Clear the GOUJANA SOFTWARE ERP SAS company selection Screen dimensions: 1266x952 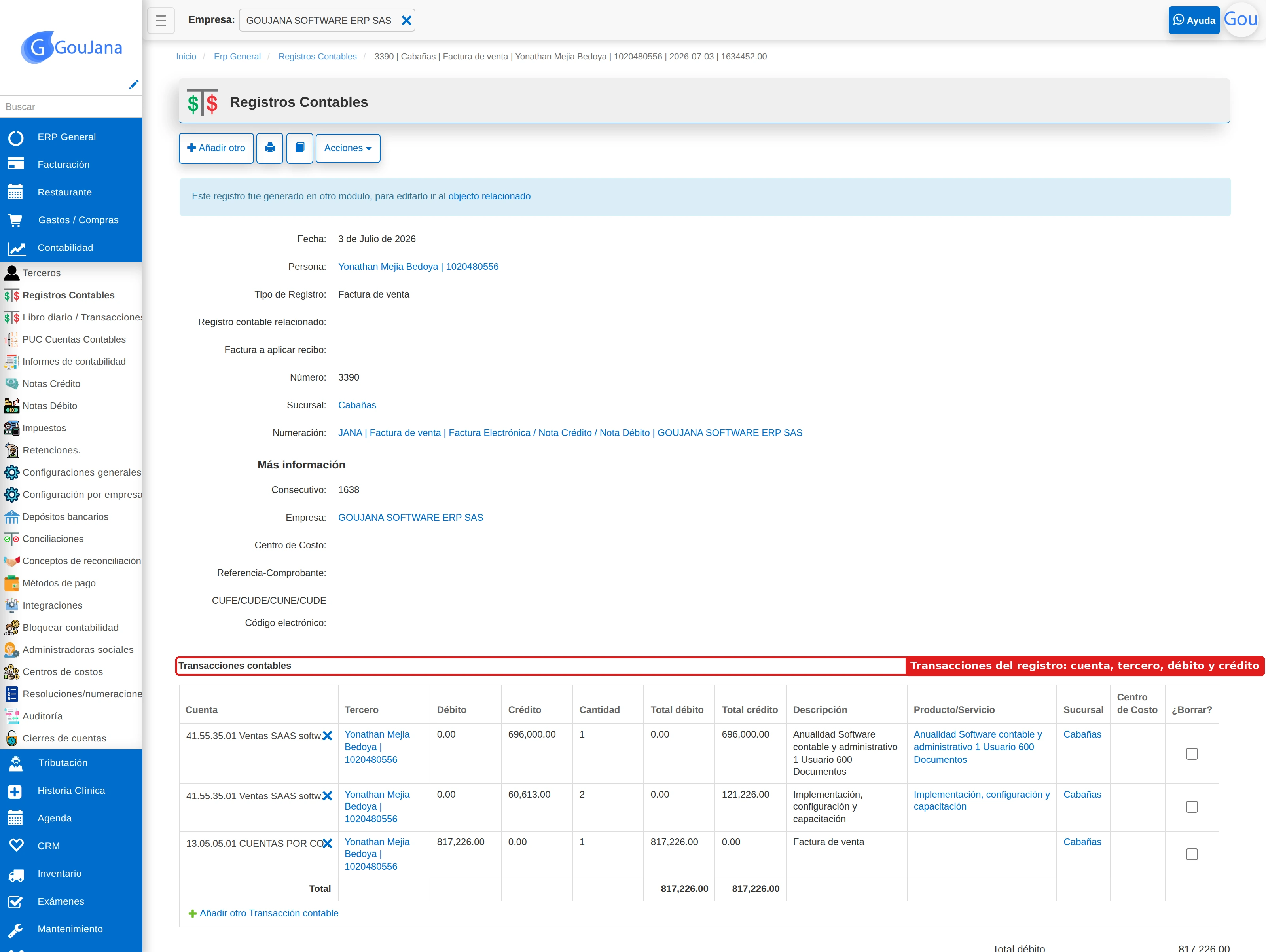[x=406, y=21]
